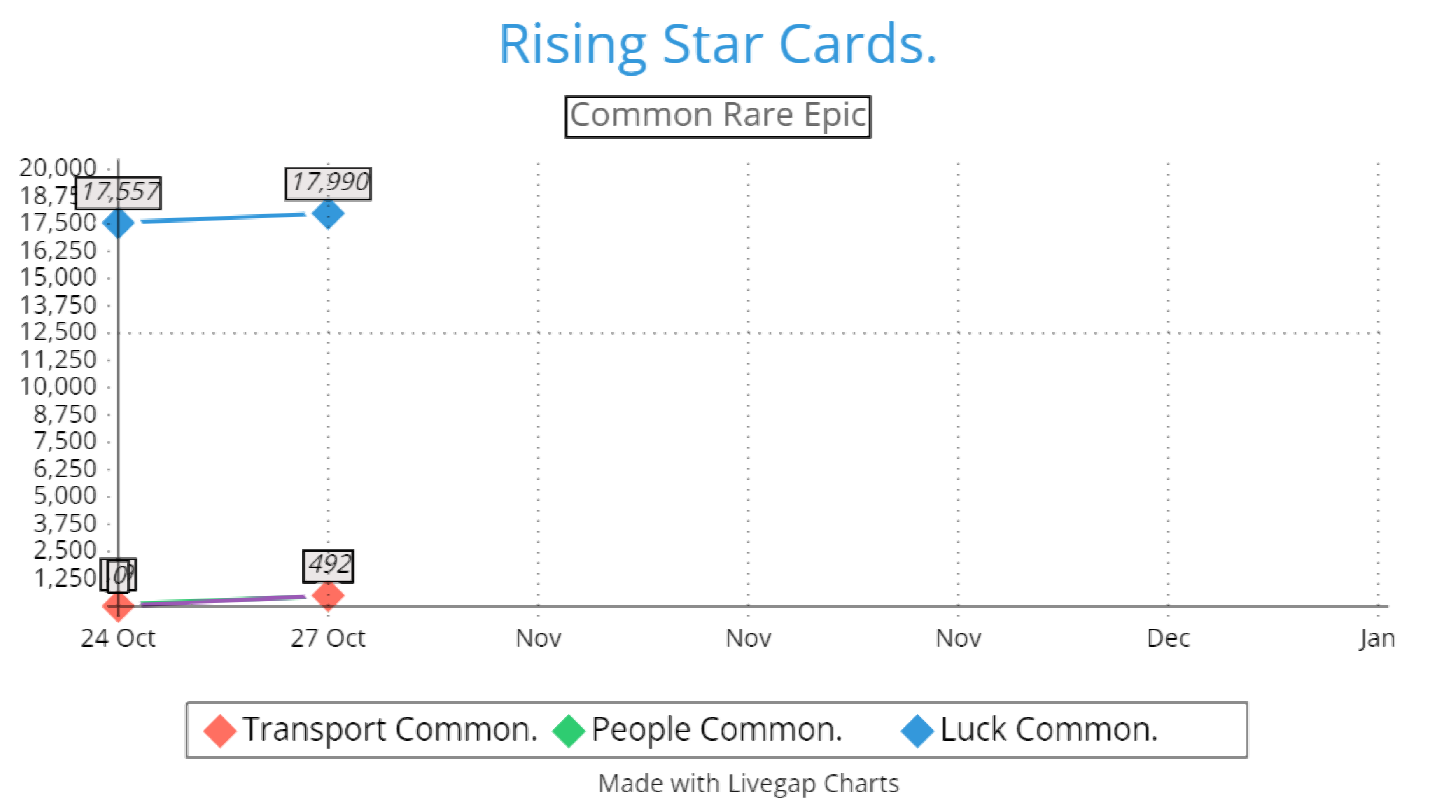This screenshot has height=808, width=1442.
Task: Click the Jan x-axis label
Action: [1377, 638]
